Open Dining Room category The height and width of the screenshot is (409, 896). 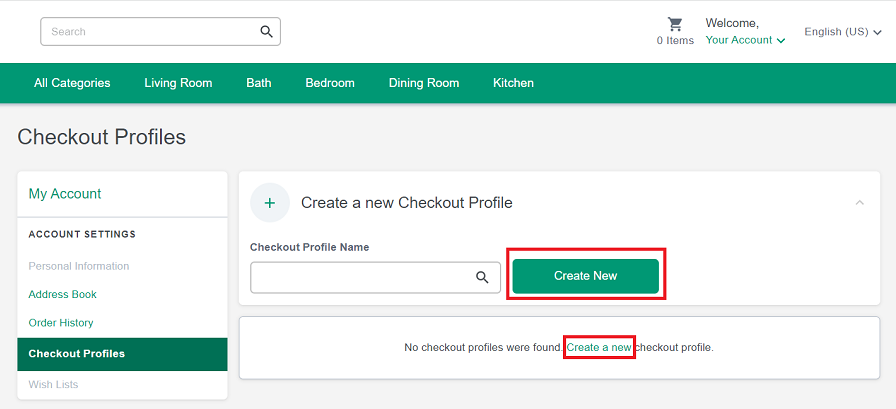click(x=424, y=83)
